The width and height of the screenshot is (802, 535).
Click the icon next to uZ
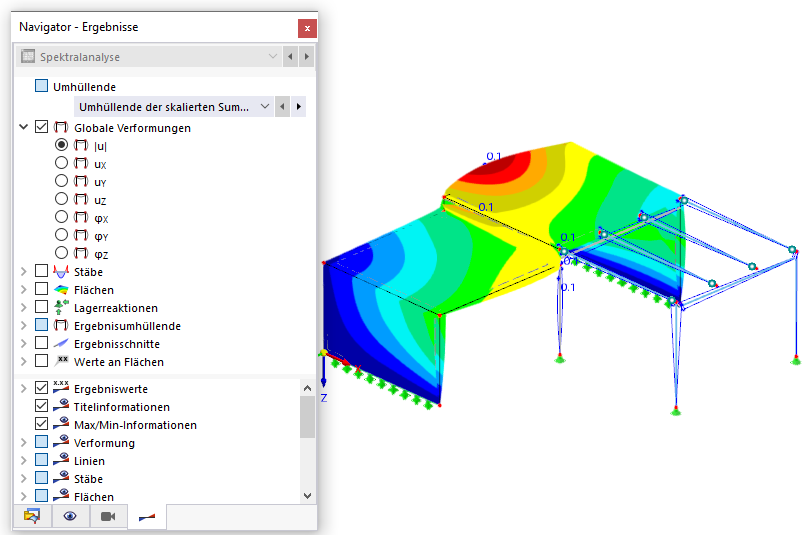(81, 199)
